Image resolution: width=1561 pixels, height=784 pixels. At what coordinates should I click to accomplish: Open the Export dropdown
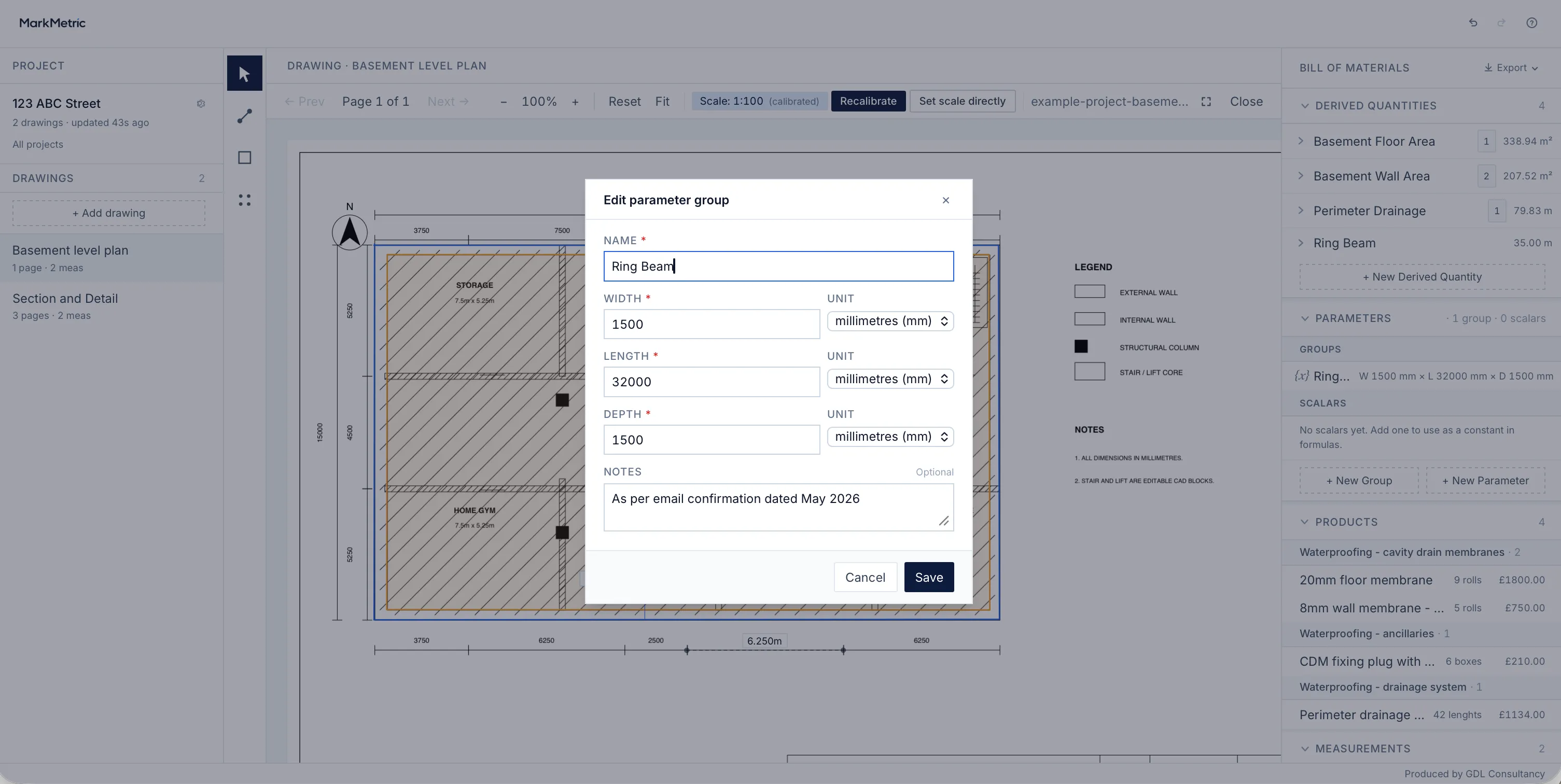pyautogui.click(x=1511, y=68)
